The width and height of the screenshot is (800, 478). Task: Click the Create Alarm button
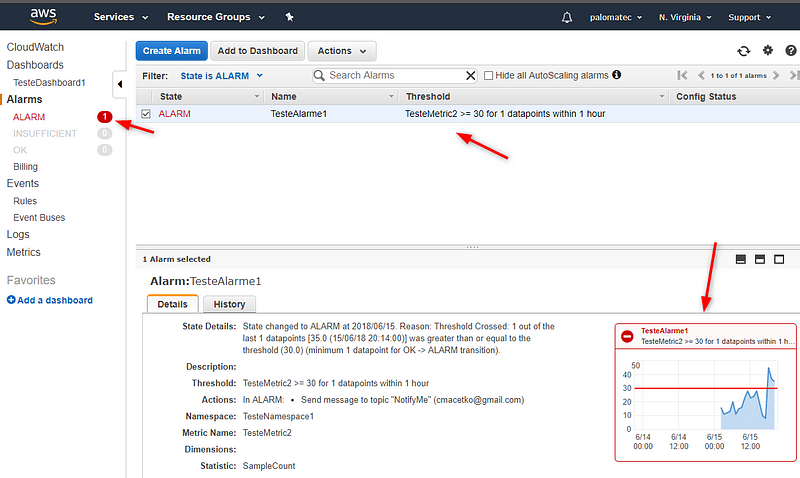(171, 51)
